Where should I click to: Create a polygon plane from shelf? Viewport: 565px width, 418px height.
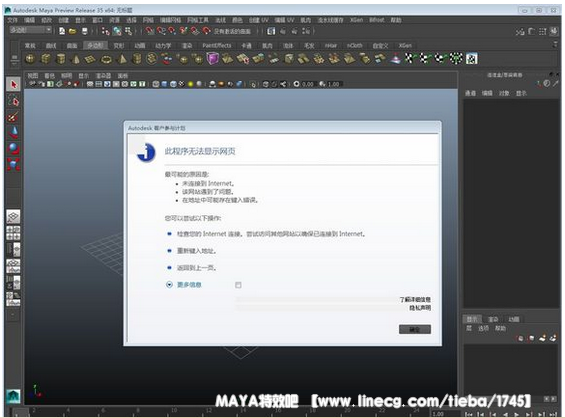pyautogui.click(x=90, y=59)
